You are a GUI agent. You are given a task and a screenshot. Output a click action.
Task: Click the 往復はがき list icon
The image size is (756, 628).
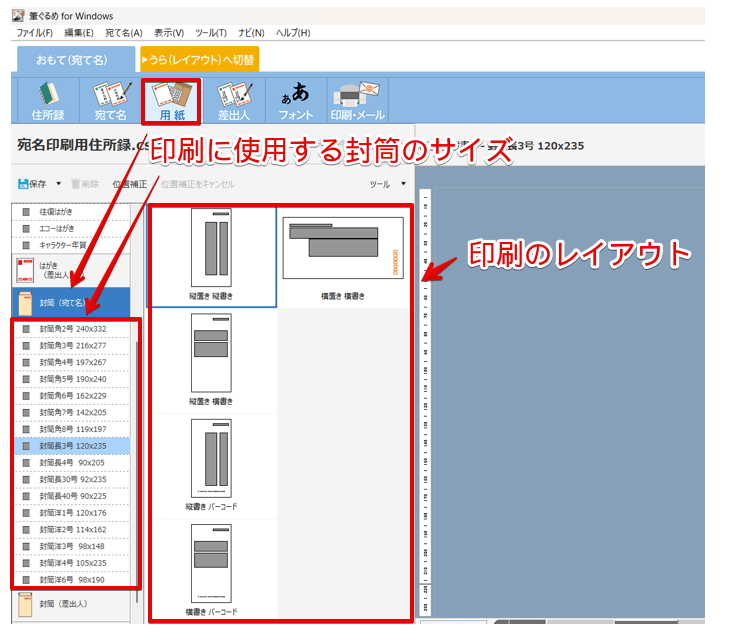(x=26, y=212)
